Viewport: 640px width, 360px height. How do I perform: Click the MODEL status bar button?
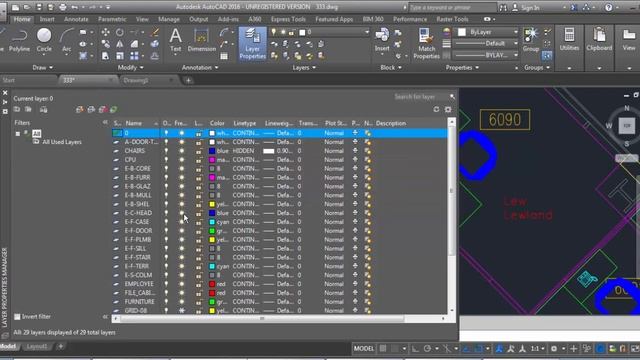[x=363, y=349]
